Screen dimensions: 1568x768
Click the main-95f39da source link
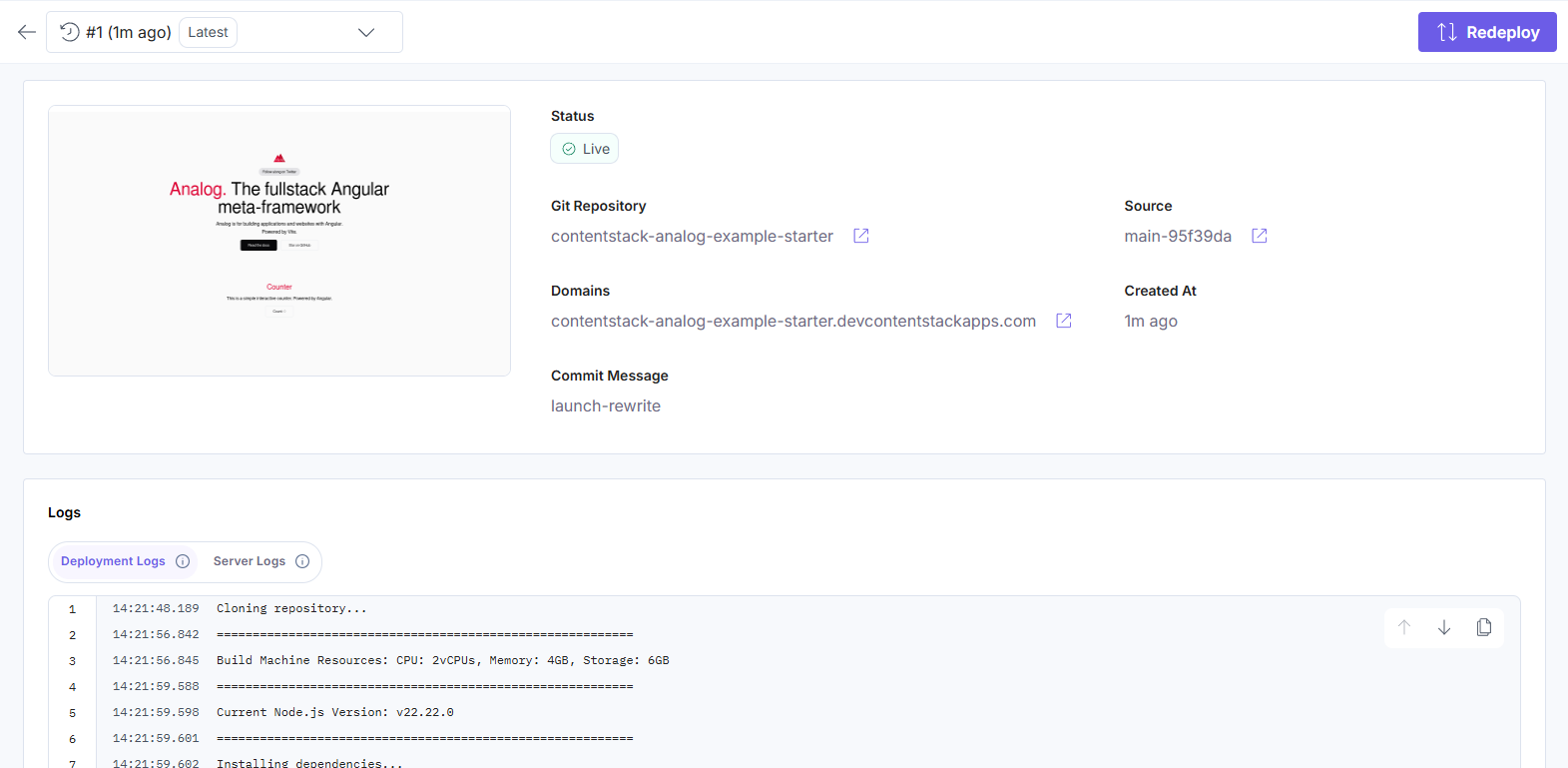(1178, 236)
